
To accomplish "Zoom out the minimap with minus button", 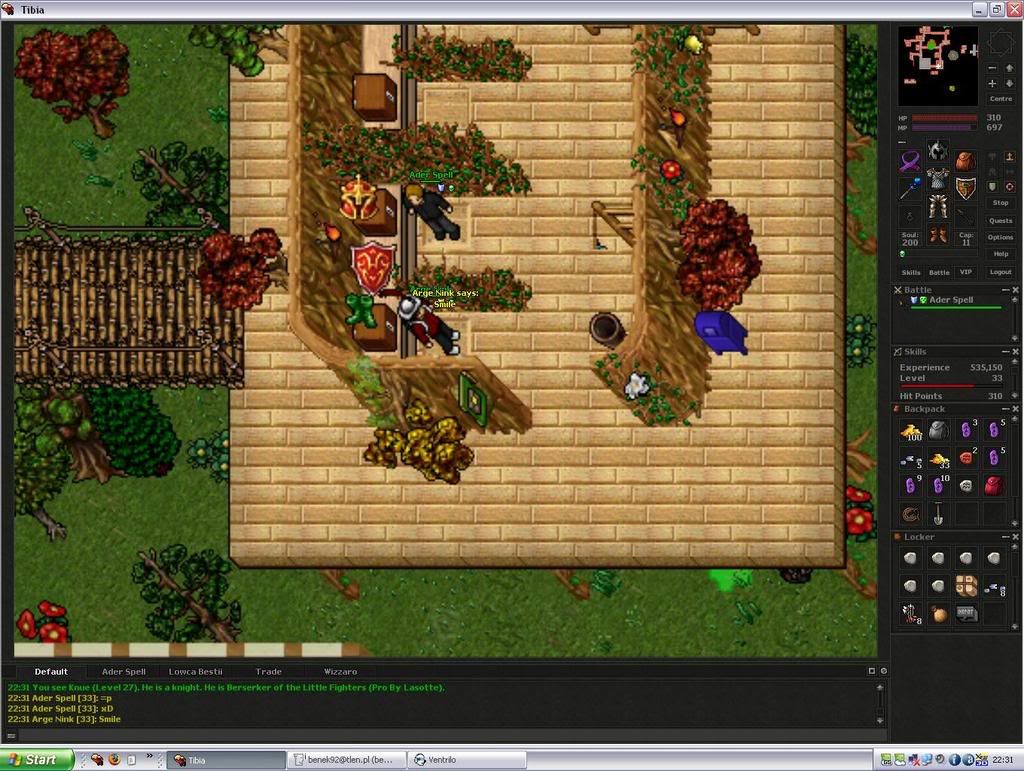I will click(992, 68).
